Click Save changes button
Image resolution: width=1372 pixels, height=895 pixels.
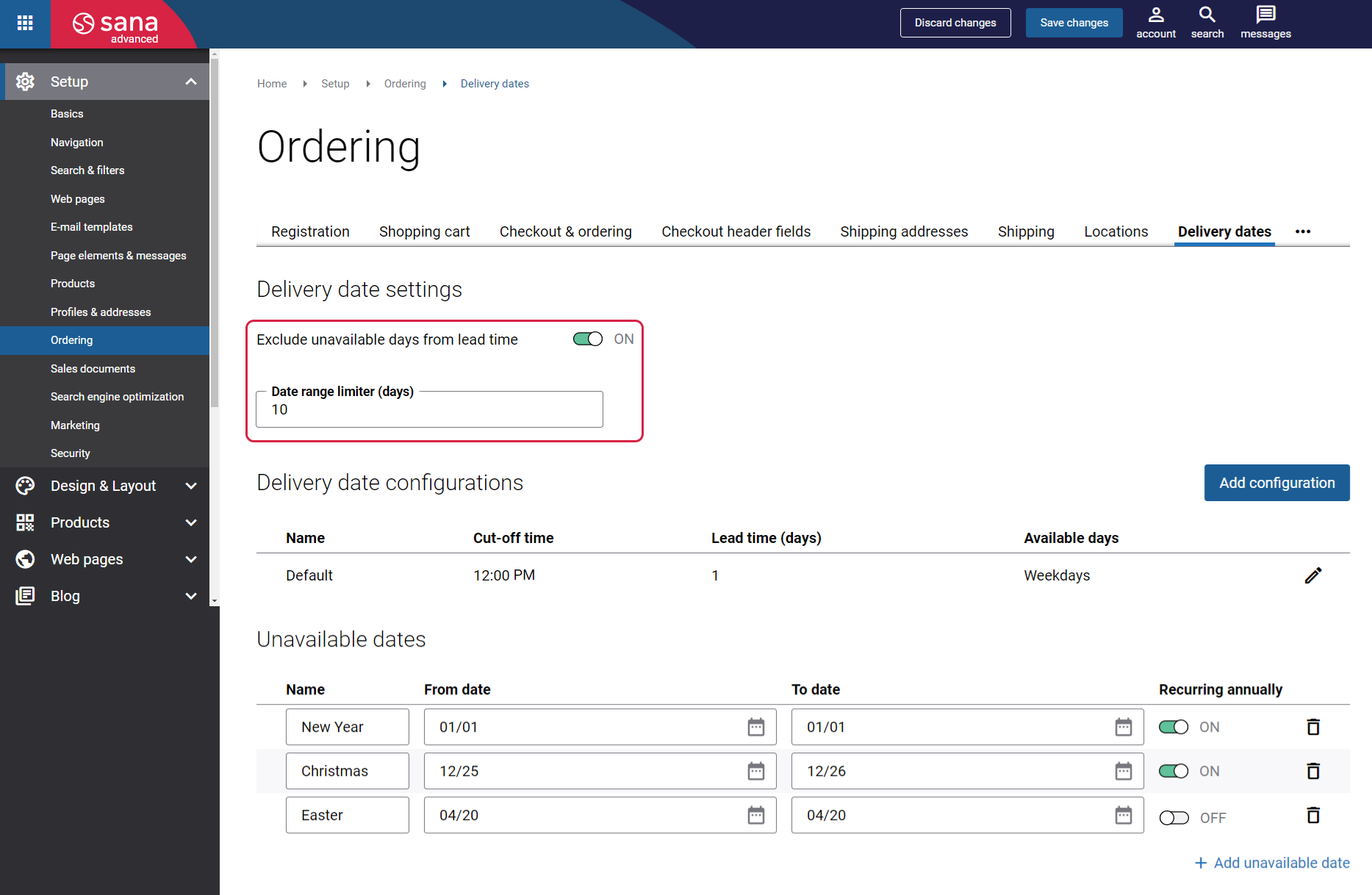coord(1074,23)
